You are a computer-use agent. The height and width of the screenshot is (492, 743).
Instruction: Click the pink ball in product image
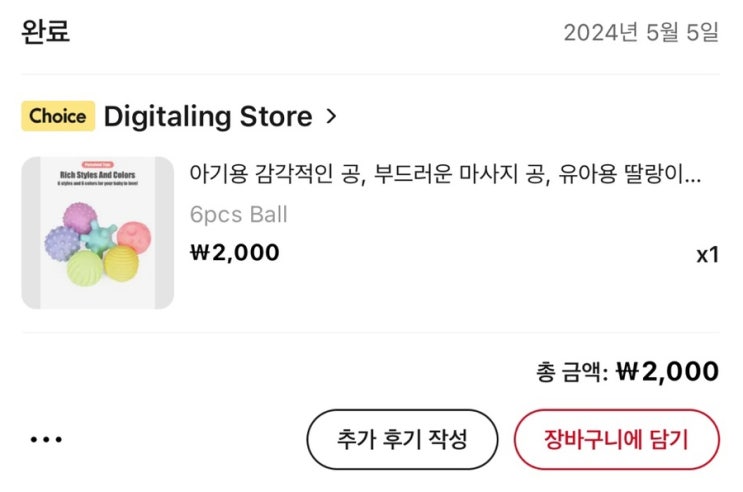pos(131,236)
